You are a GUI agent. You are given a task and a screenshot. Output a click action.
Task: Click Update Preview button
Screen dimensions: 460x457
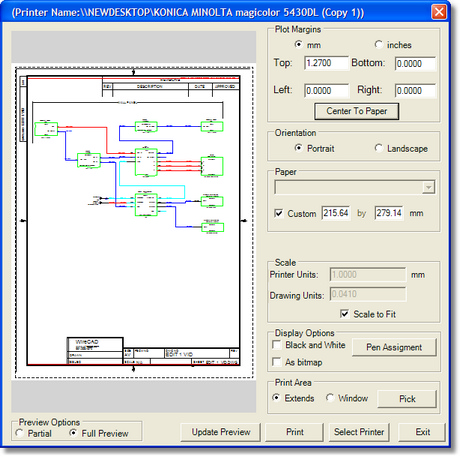221,432
